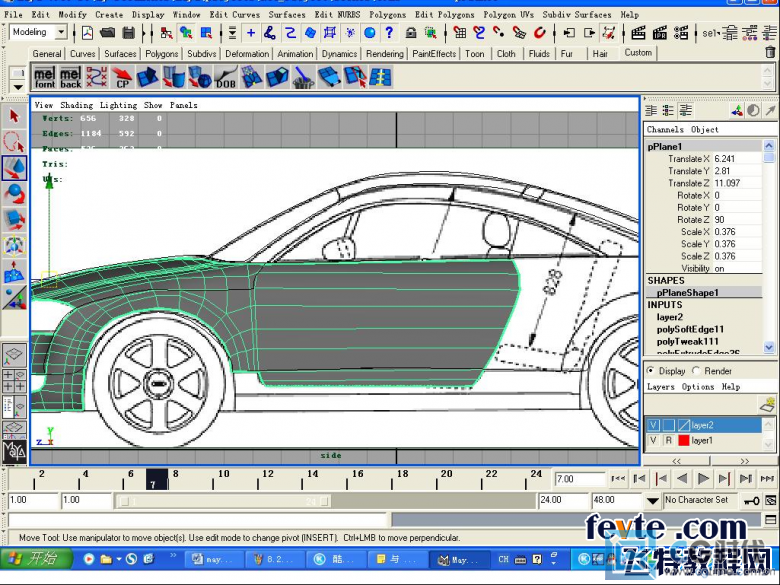The image size is (780, 585).
Task: Open the Modeling menu set dropdown
Action: pyautogui.click(x=61, y=32)
